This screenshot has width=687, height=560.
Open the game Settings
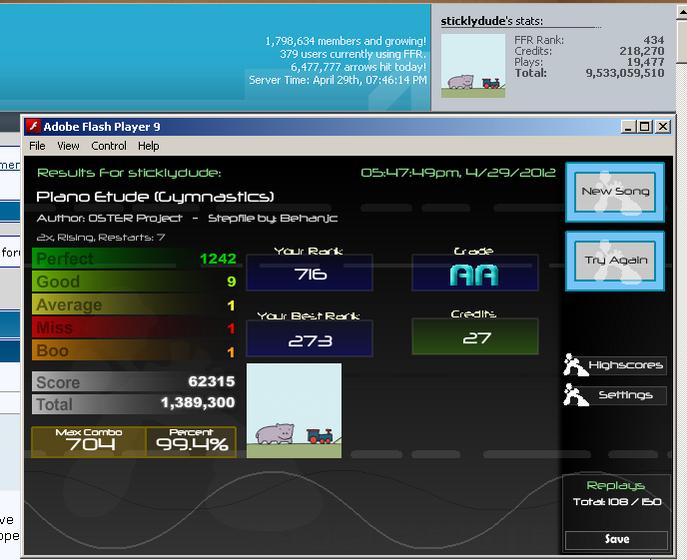coord(625,395)
